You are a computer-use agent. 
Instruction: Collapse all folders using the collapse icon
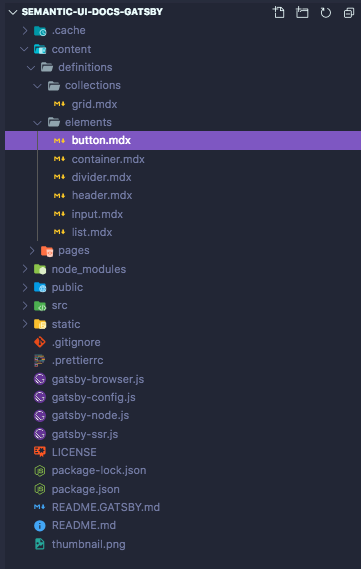(349, 13)
